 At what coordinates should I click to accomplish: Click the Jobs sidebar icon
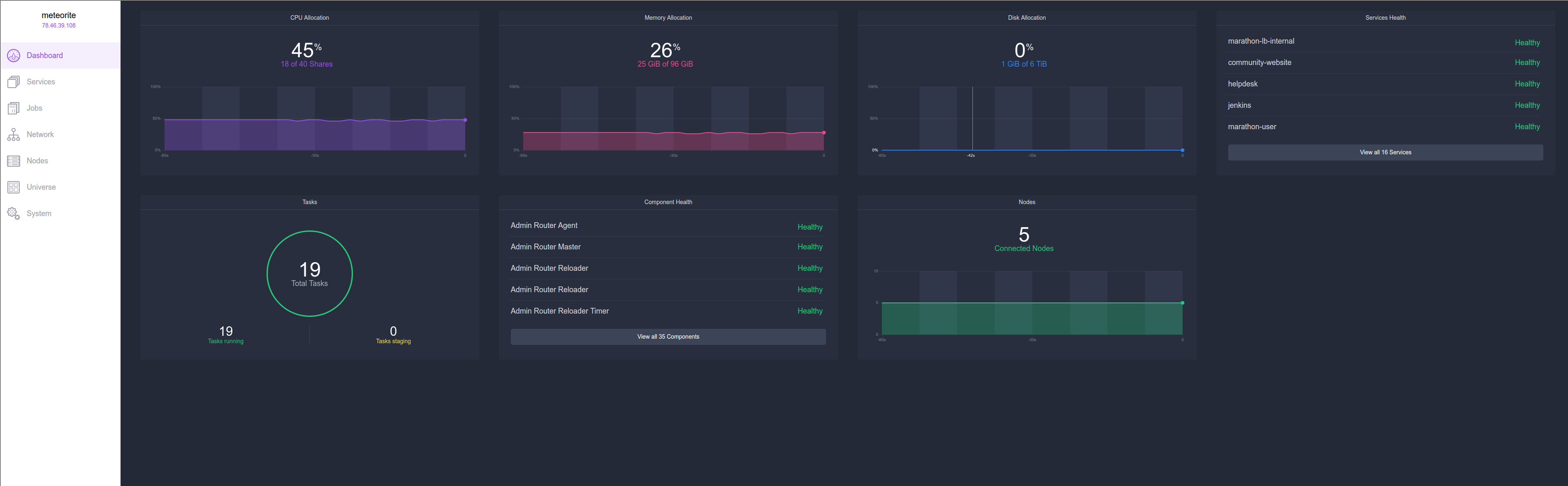coord(14,108)
